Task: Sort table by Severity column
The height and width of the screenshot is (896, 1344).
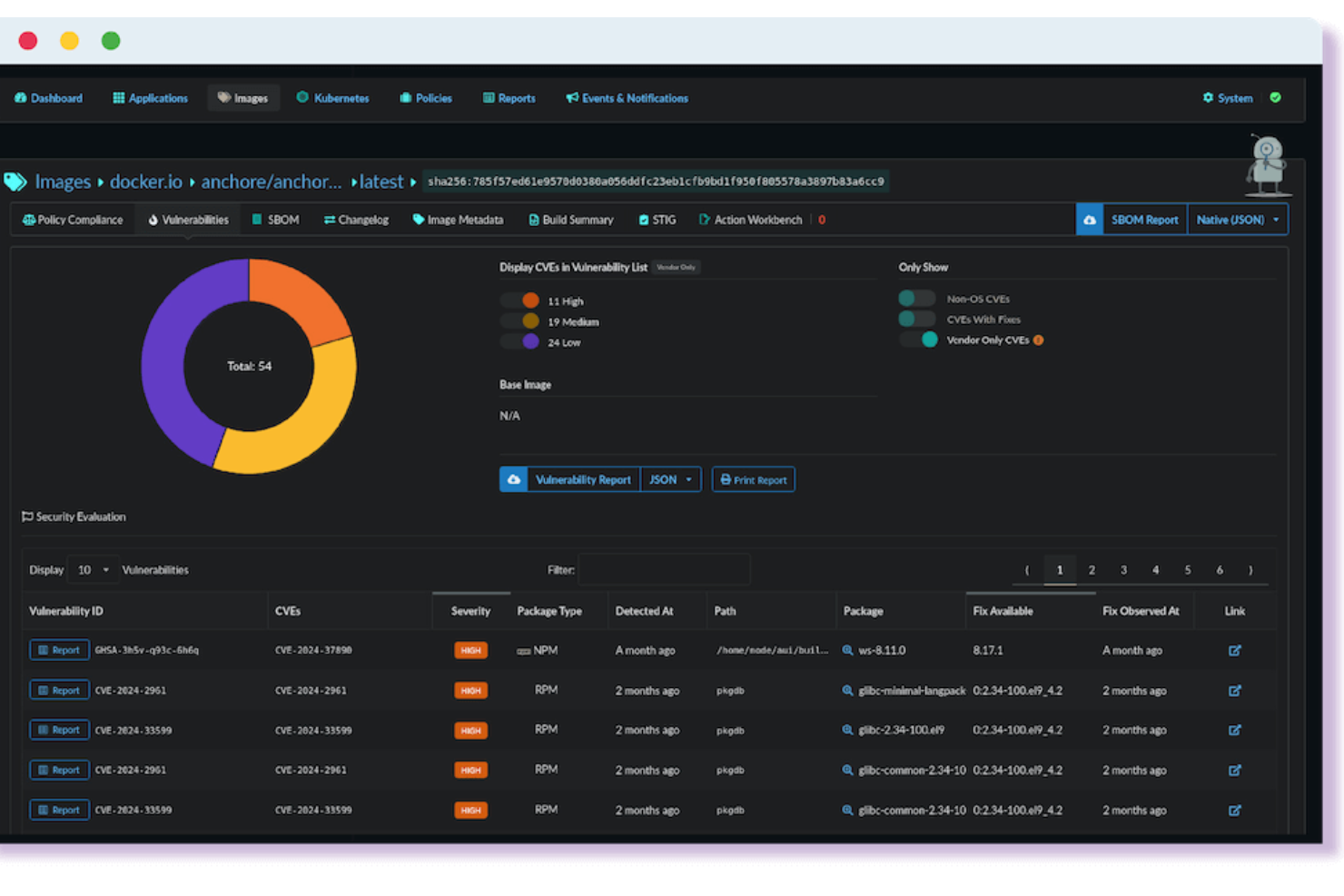Action: click(x=470, y=611)
